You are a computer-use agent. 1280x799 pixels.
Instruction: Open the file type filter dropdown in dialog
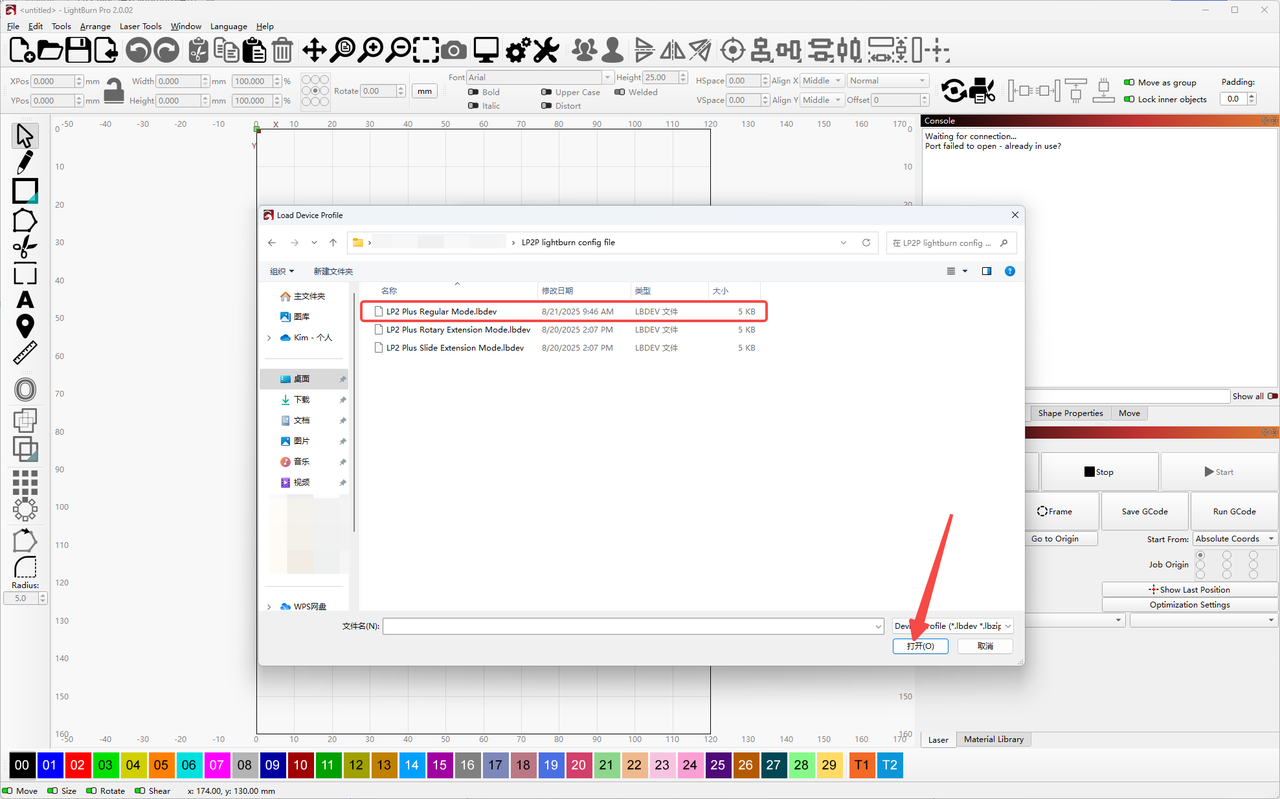[x=953, y=626]
